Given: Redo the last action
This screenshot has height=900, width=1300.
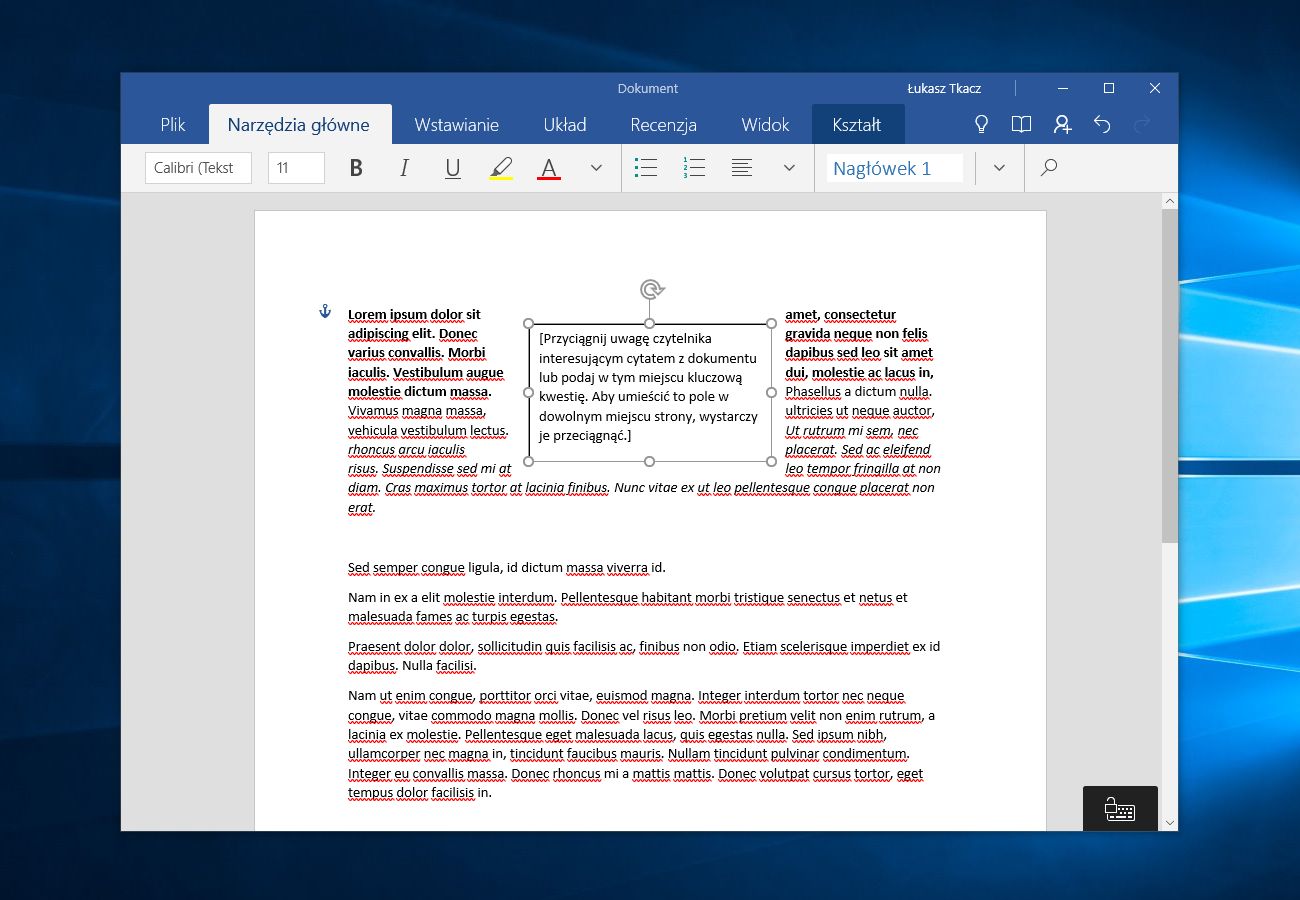Looking at the screenshot, I should (x=1142, y=125).
